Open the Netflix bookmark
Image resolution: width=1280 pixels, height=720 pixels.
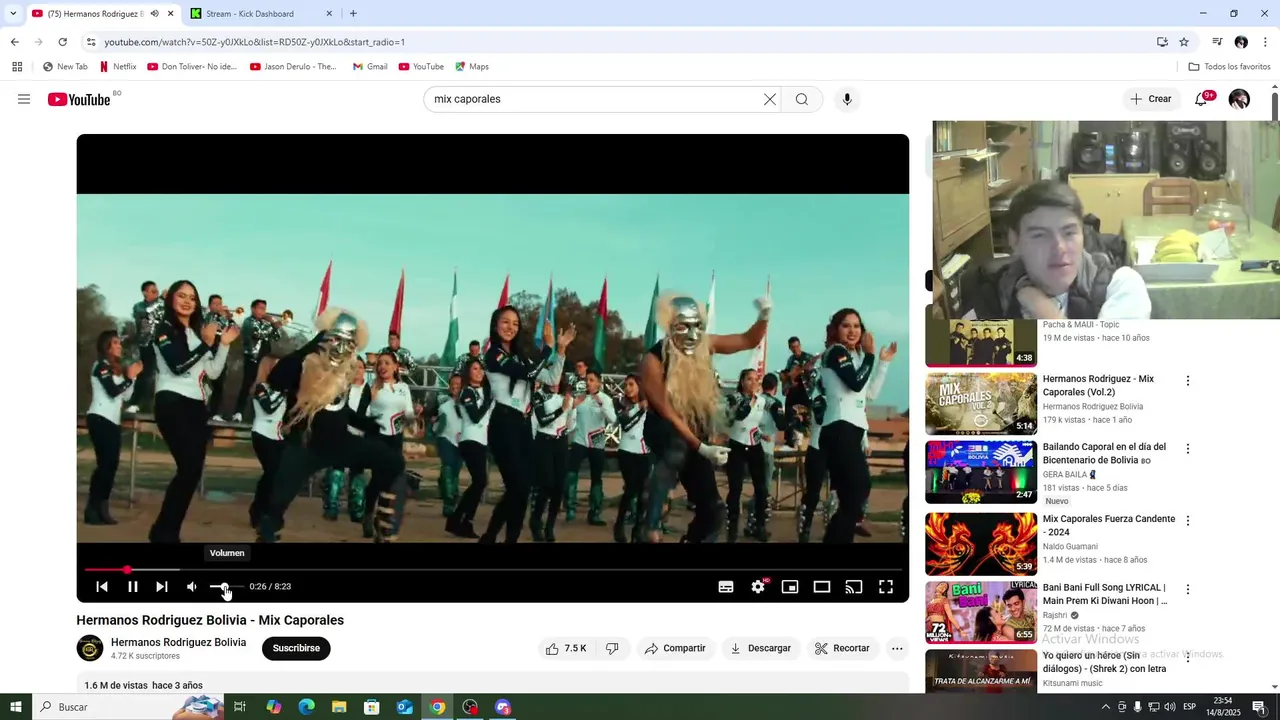click(x=117, y=67)
